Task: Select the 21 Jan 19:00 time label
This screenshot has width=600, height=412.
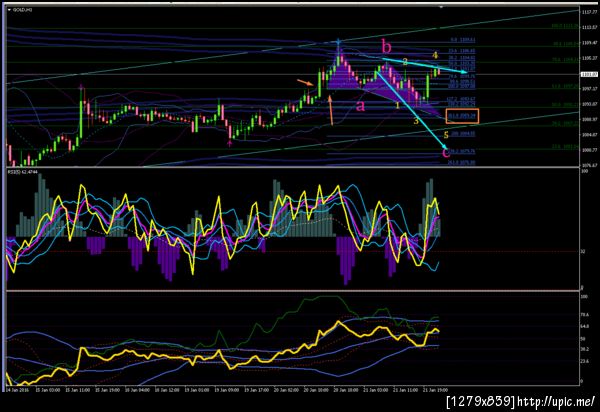Action: click(x=437, y=390)
